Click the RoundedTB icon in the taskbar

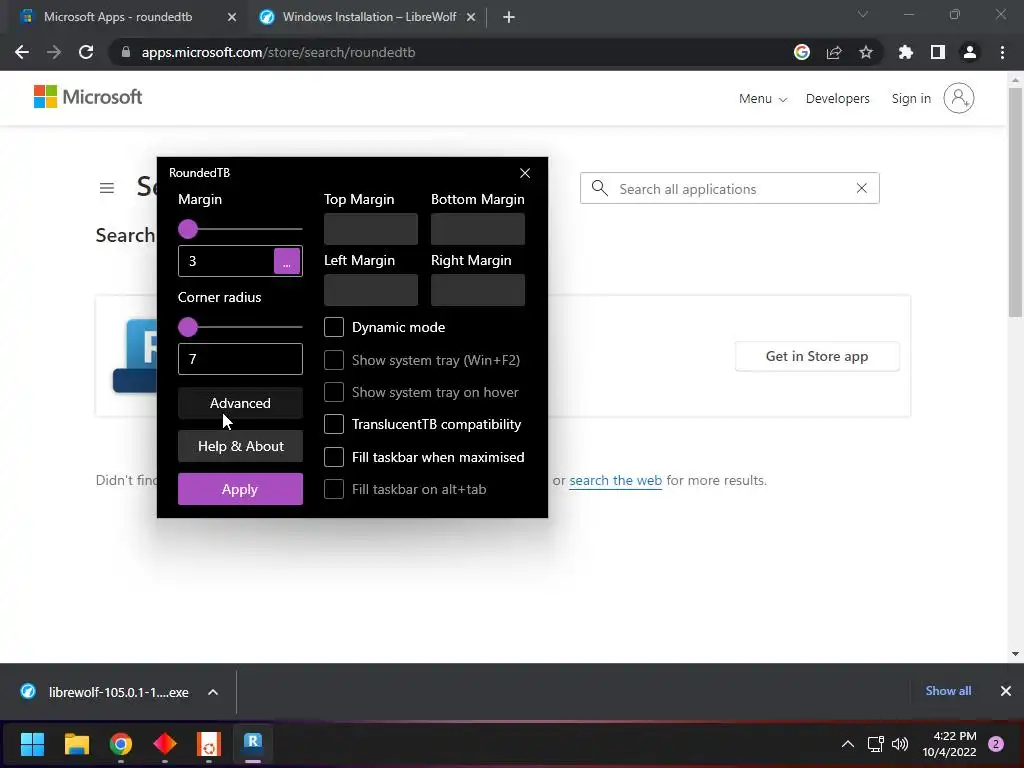(253, 742)
